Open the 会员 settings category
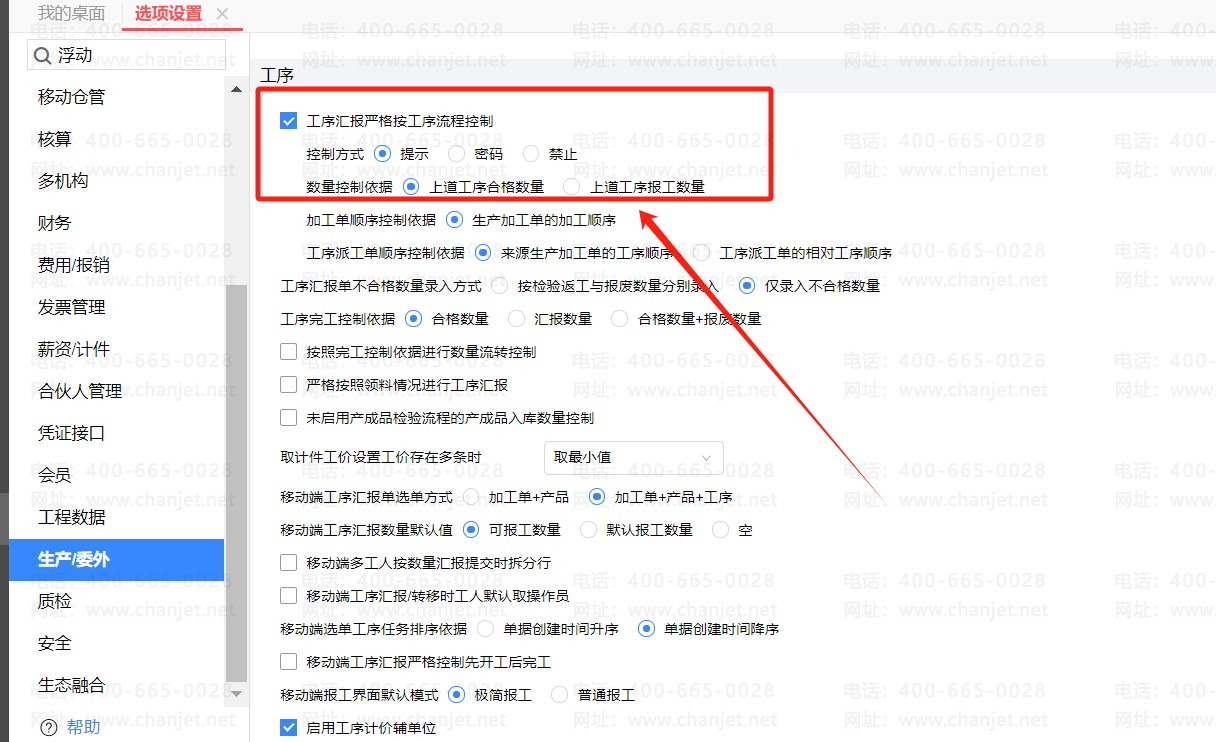The width and height of the screenshot is (1216, 742). pos(55,475)
